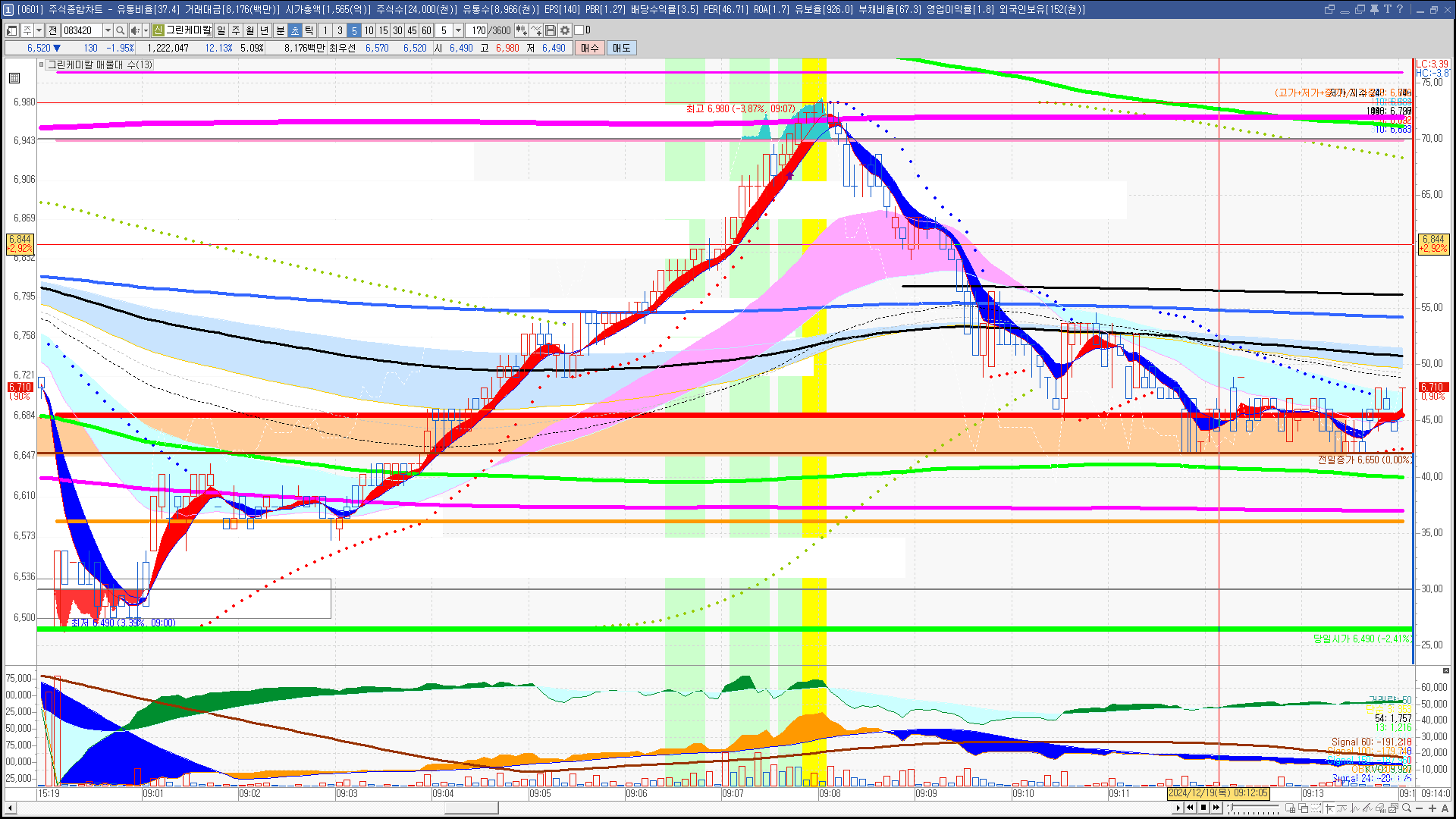Click the zoom magnifier icon at bottom right
Screen dimensions: 1456x819
point(1406,808)
